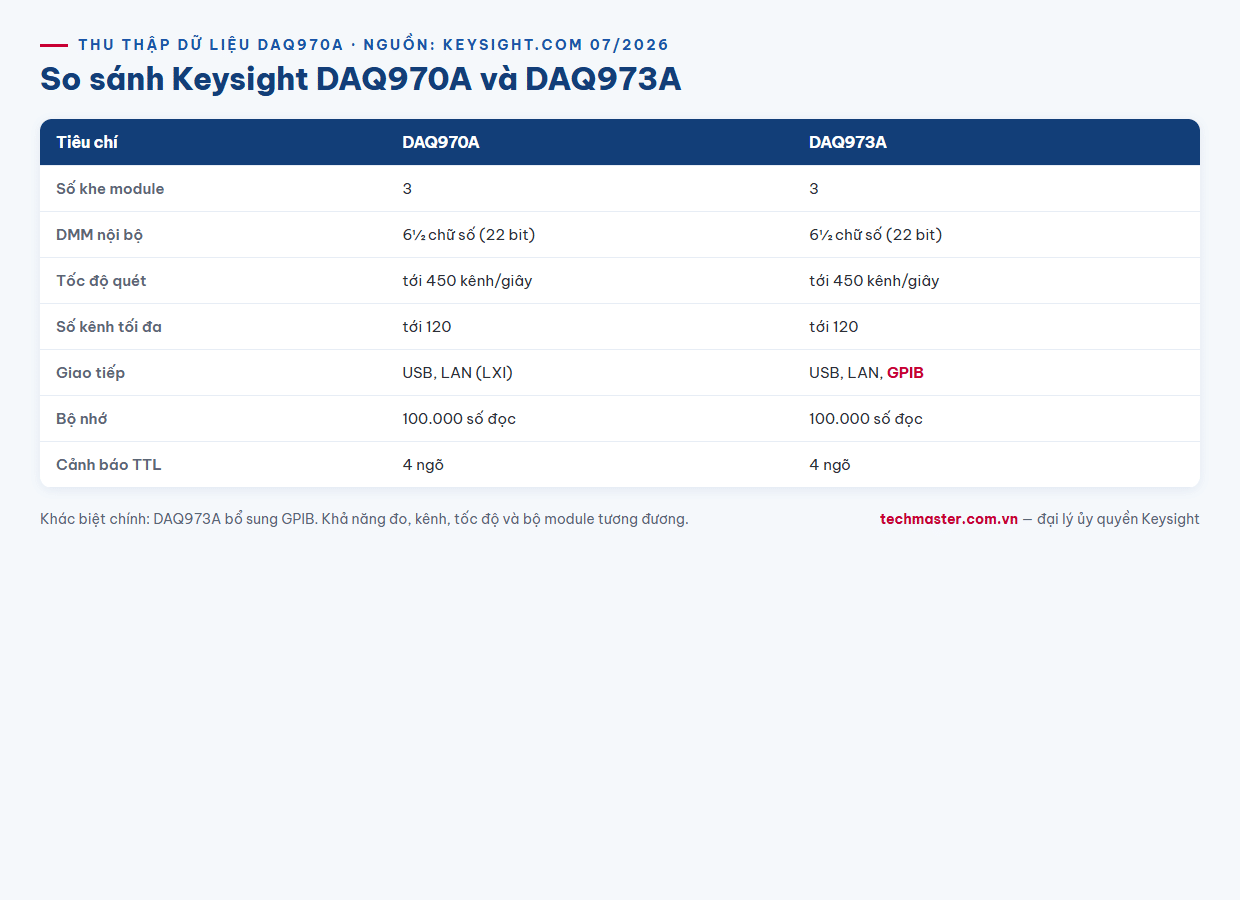
Task: Click the page title So sánh Keysight DAQ970A và DAQ973A
Action: coord(360,79)
